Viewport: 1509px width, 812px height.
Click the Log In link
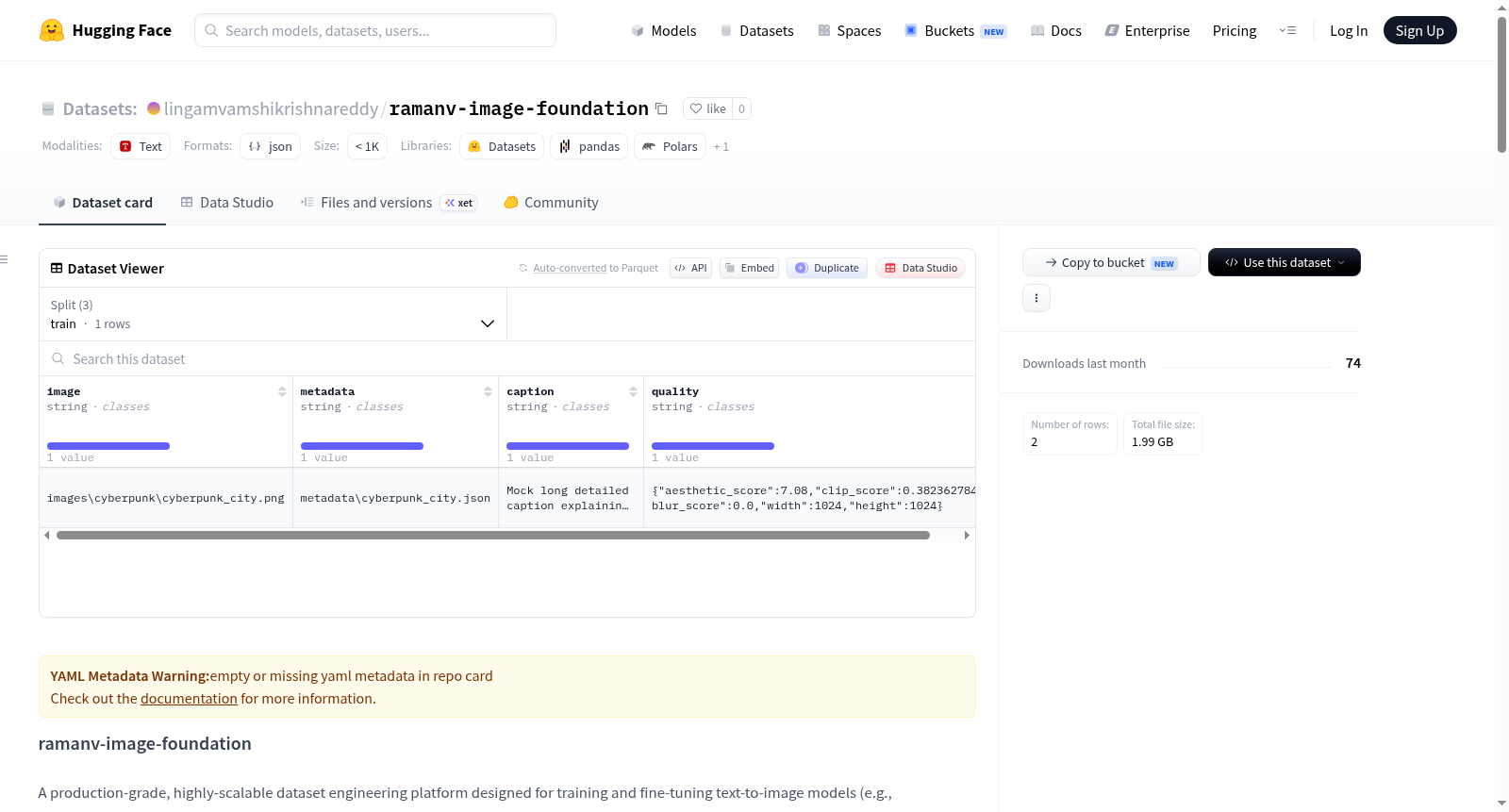[x=1349, y=31]
